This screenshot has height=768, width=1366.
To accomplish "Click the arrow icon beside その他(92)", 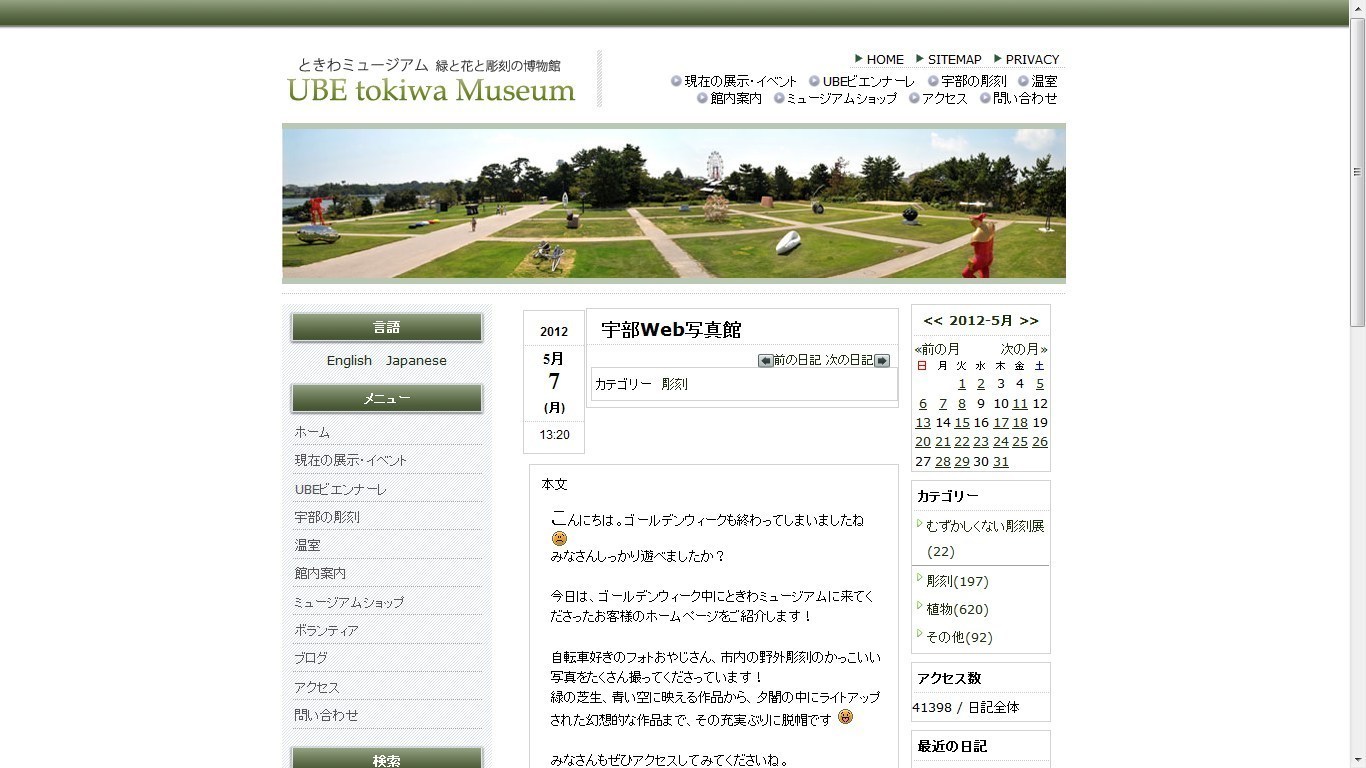I will [x=919, y=634].
